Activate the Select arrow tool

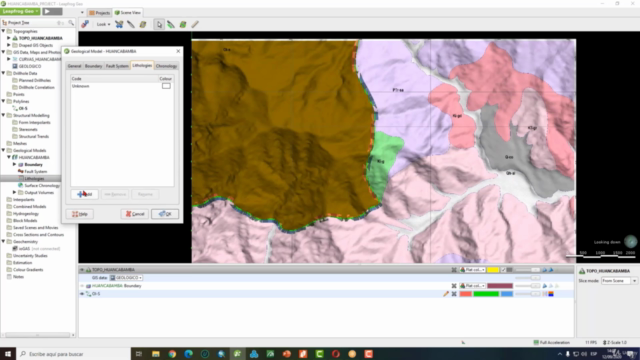click(159, 24)
